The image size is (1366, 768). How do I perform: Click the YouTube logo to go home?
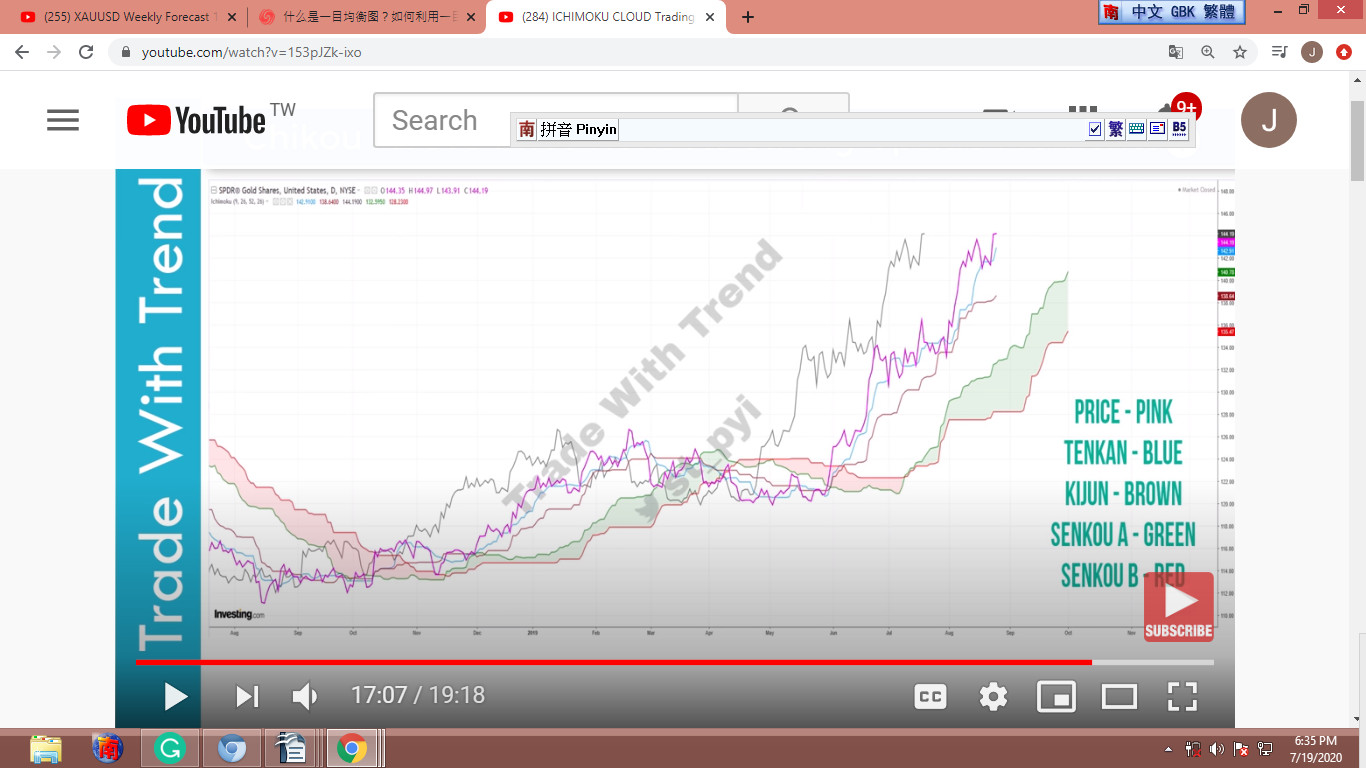(x=197, y=120)
